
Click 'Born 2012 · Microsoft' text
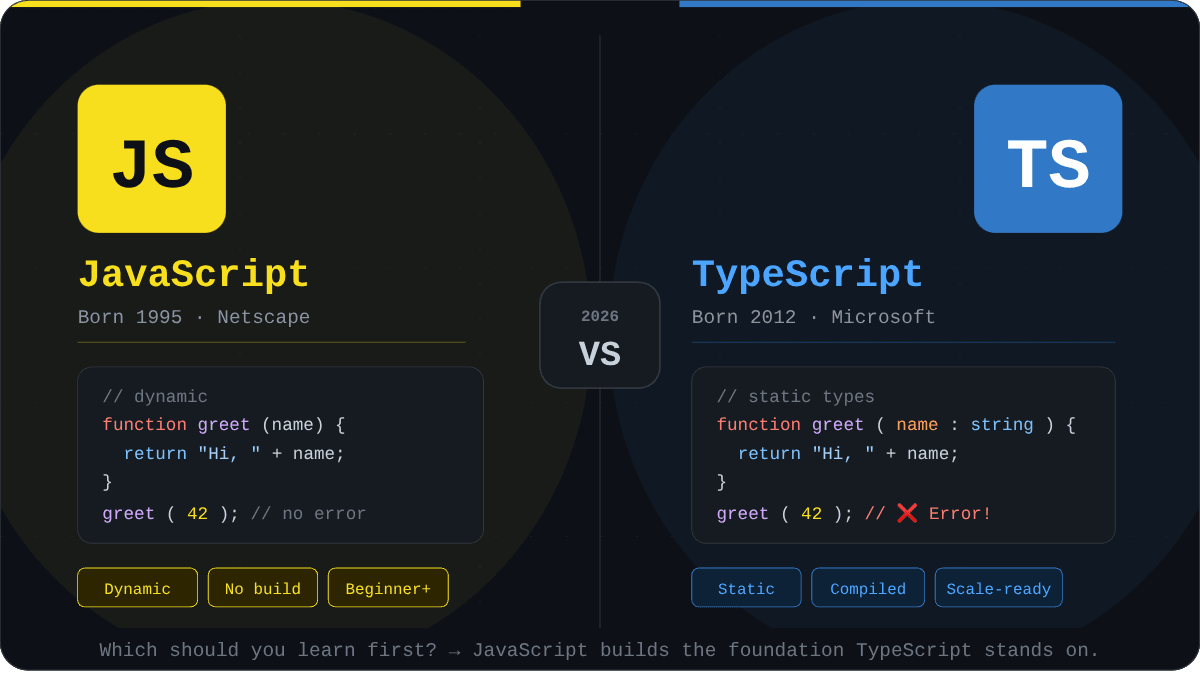[x=814, y=318]
